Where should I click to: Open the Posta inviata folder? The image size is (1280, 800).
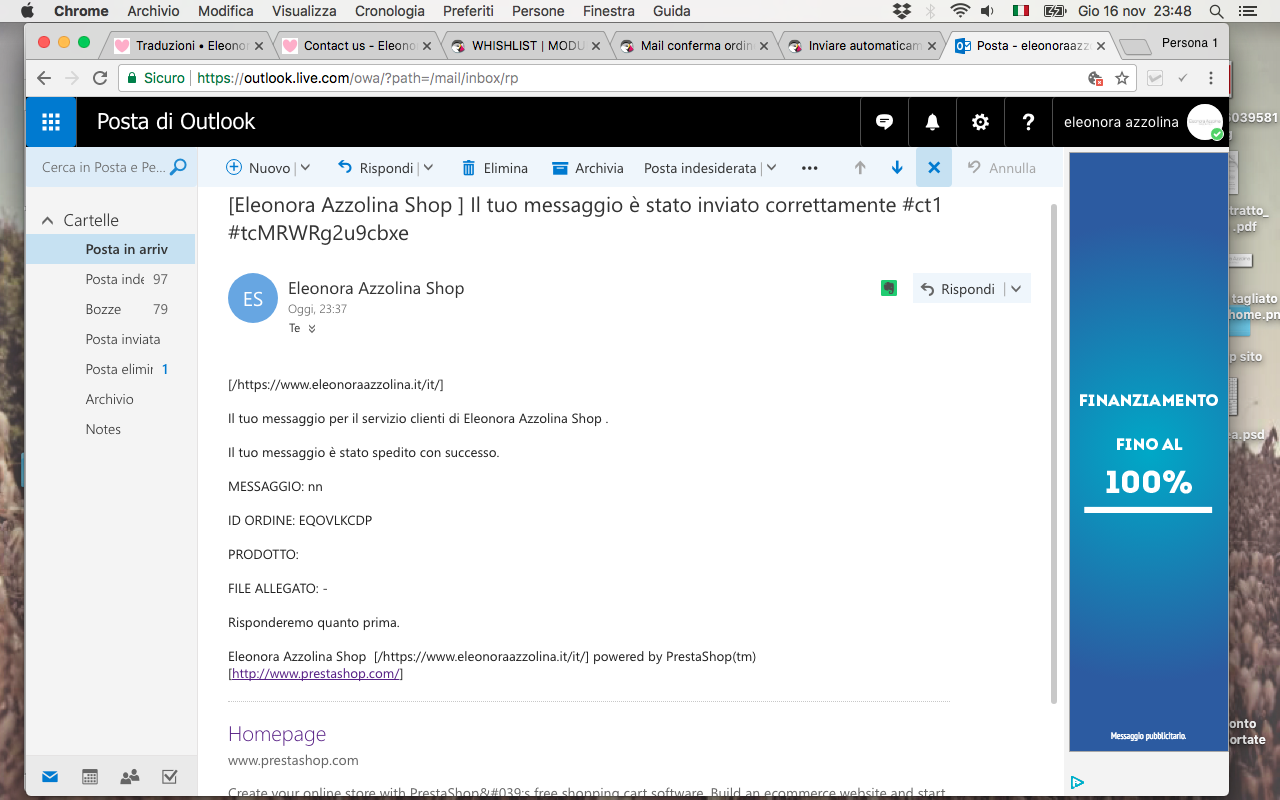pyautogui.click(x=110, y=339)
